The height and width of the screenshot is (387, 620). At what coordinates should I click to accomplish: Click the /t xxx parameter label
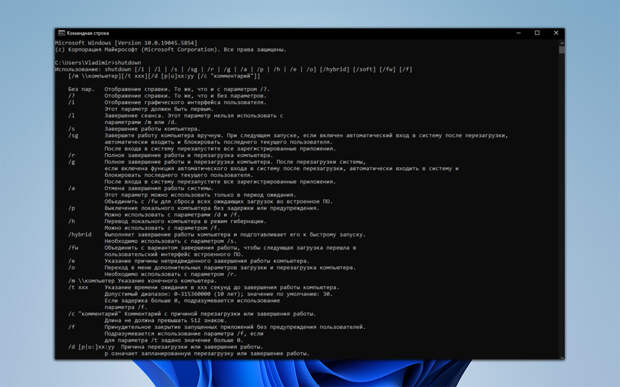click(78, 287)
